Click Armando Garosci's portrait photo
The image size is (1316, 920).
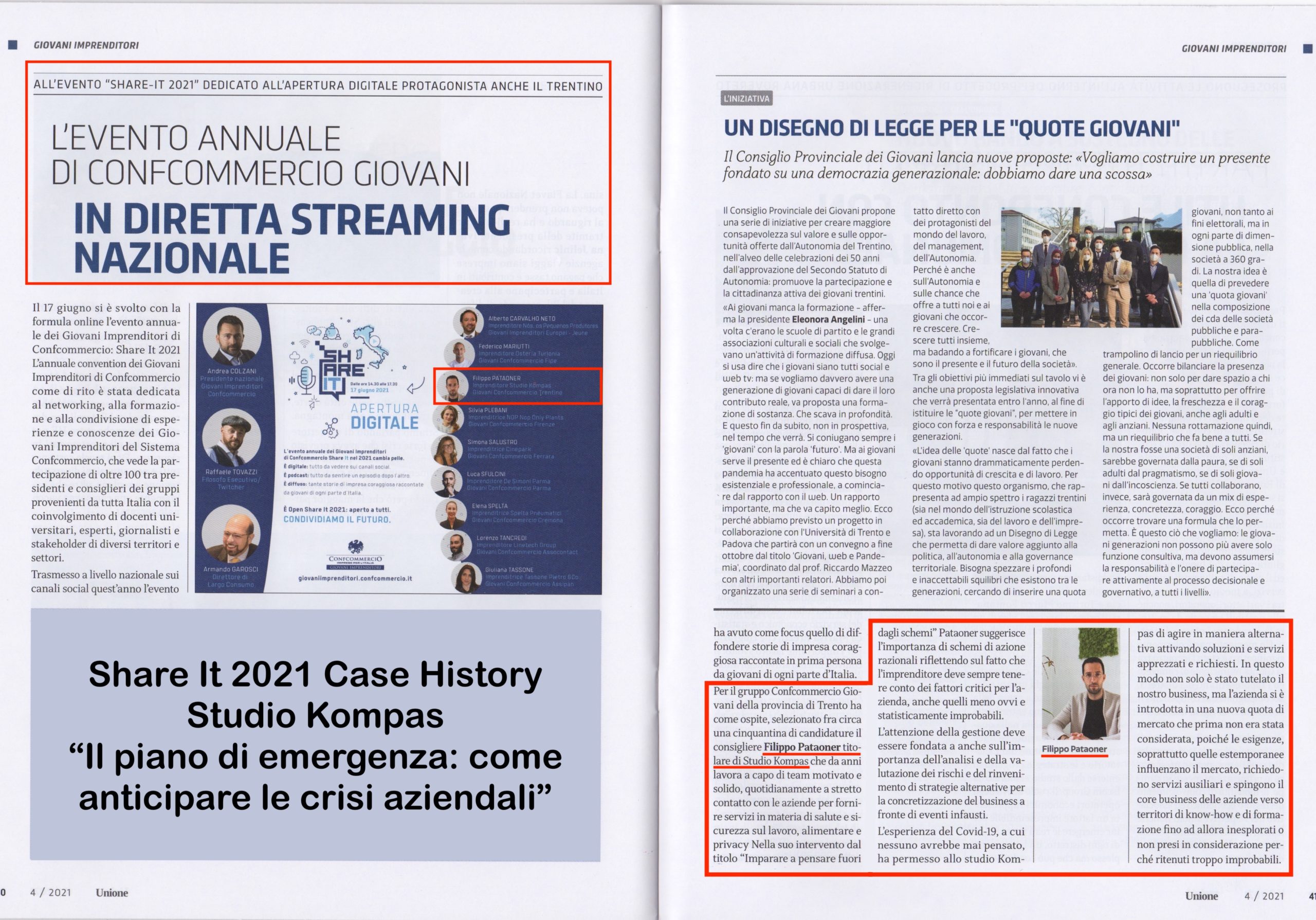pos(231,535)
